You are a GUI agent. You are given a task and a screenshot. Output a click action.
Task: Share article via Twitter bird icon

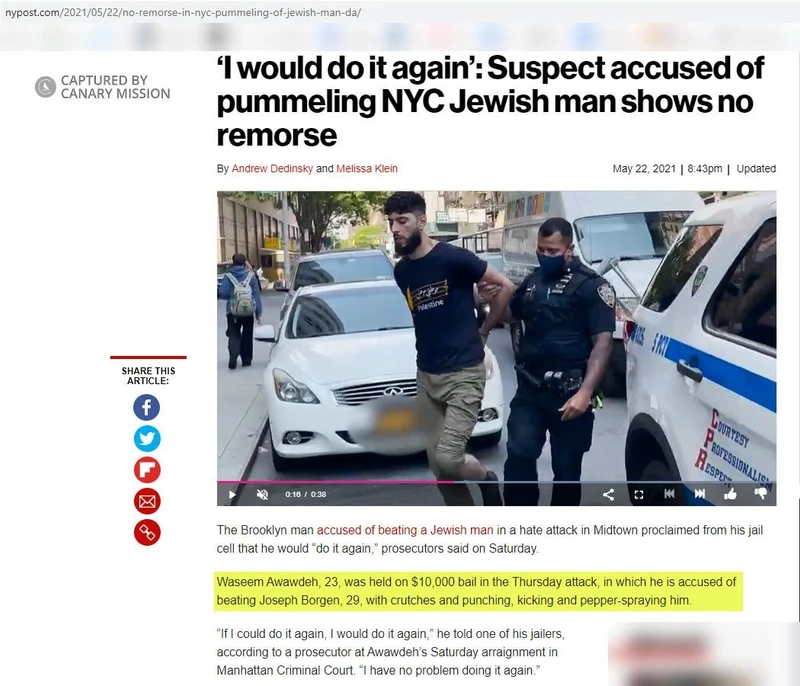tap(146, 439)
